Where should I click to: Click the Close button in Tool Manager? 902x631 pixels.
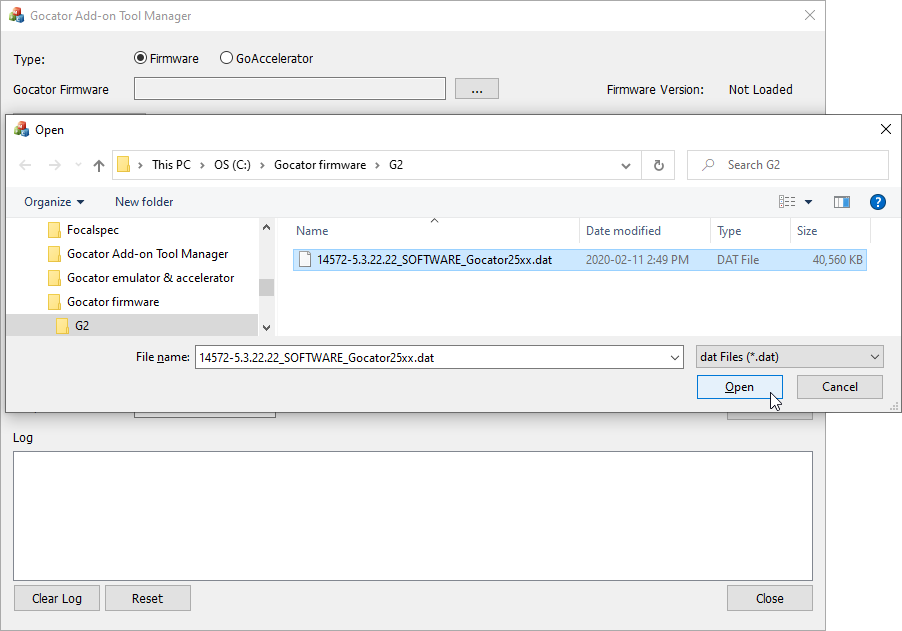point(770,598)
